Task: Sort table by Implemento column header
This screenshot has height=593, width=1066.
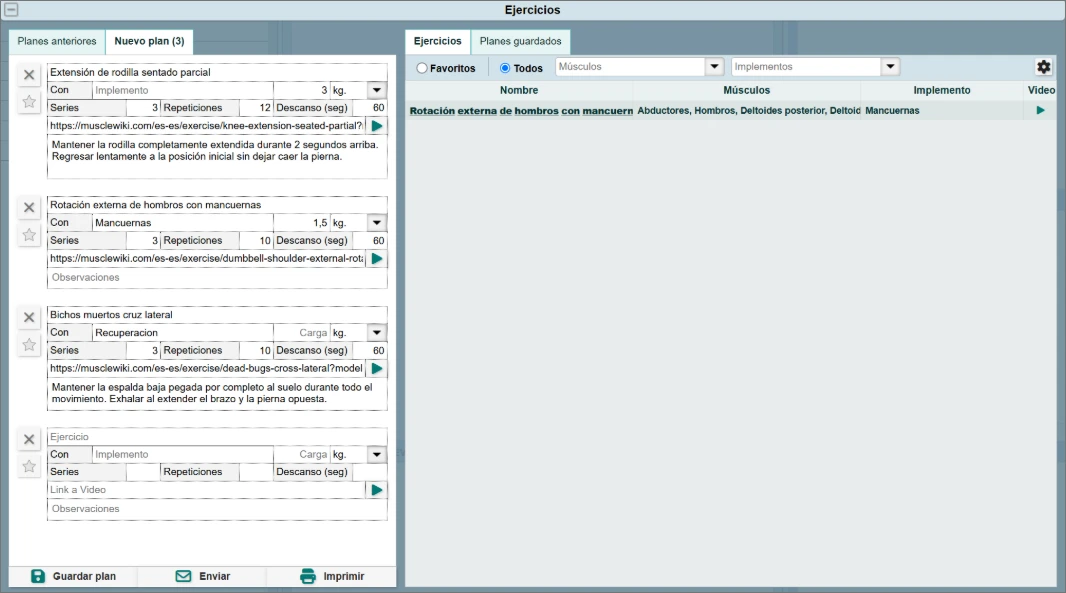Action: click(942, 90)
